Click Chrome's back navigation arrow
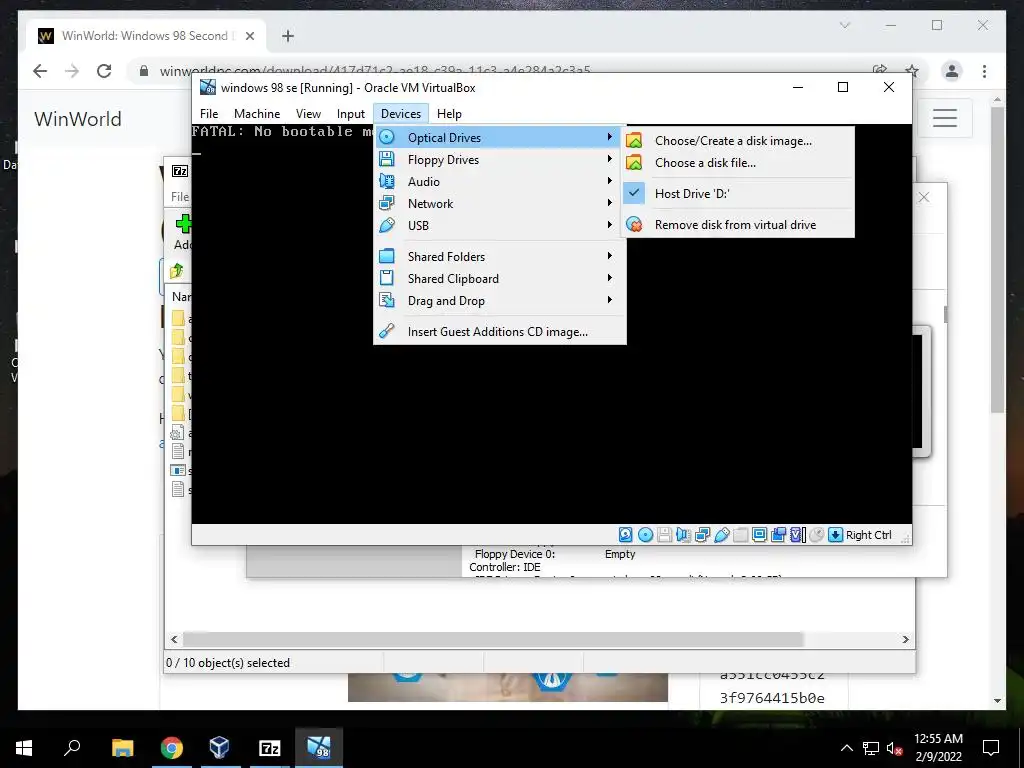Viewport: 1024px width, 768px height. click(40, 71)
